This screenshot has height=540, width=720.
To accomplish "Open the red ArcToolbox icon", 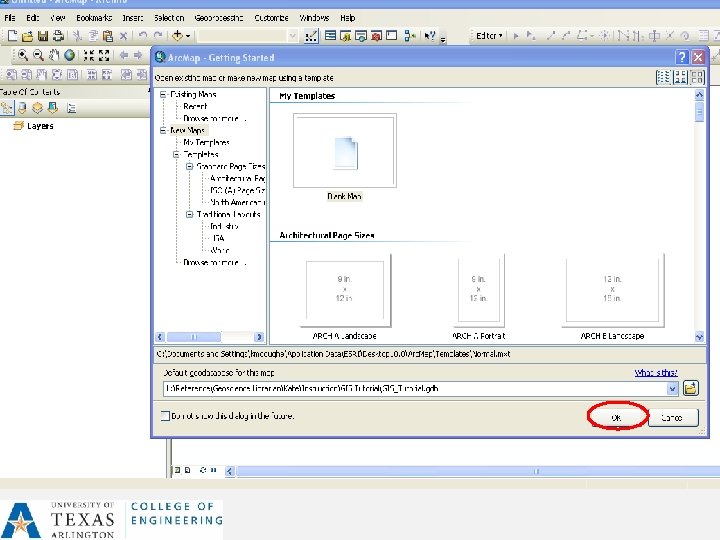I will coord(376,36).
